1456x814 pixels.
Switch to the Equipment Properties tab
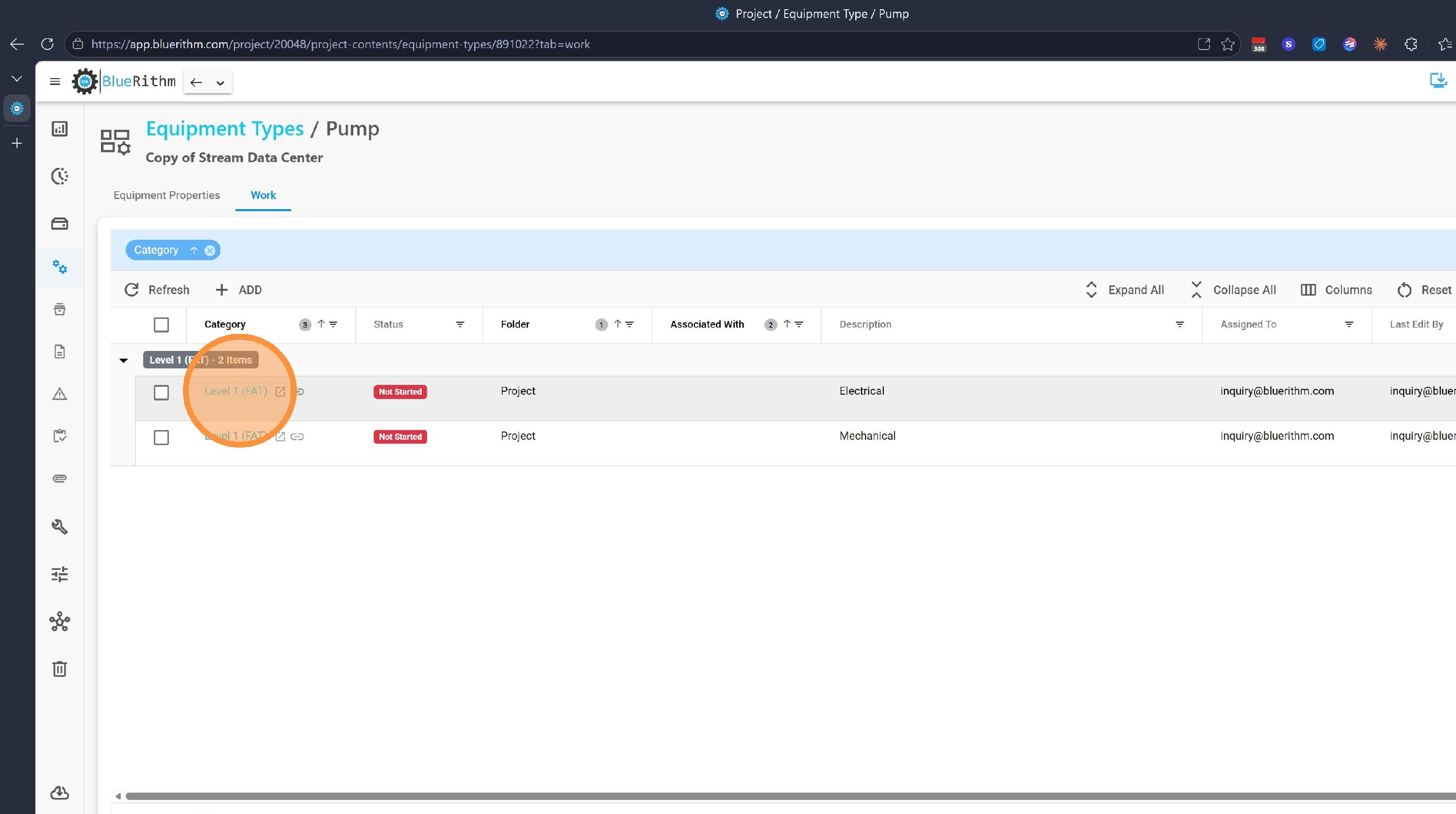(167, 195)
